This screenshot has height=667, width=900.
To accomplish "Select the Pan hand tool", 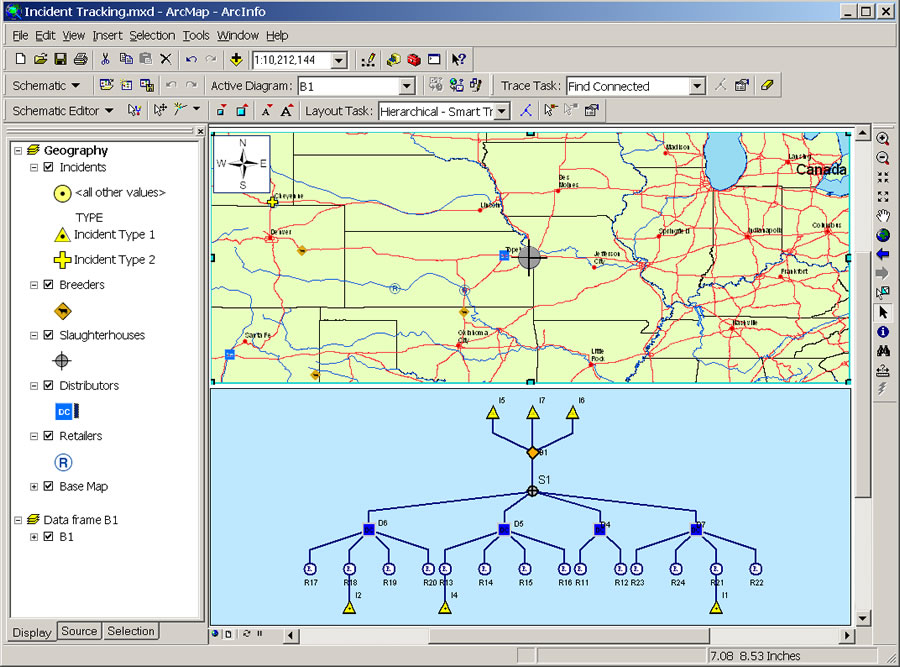I will point(883,215).
